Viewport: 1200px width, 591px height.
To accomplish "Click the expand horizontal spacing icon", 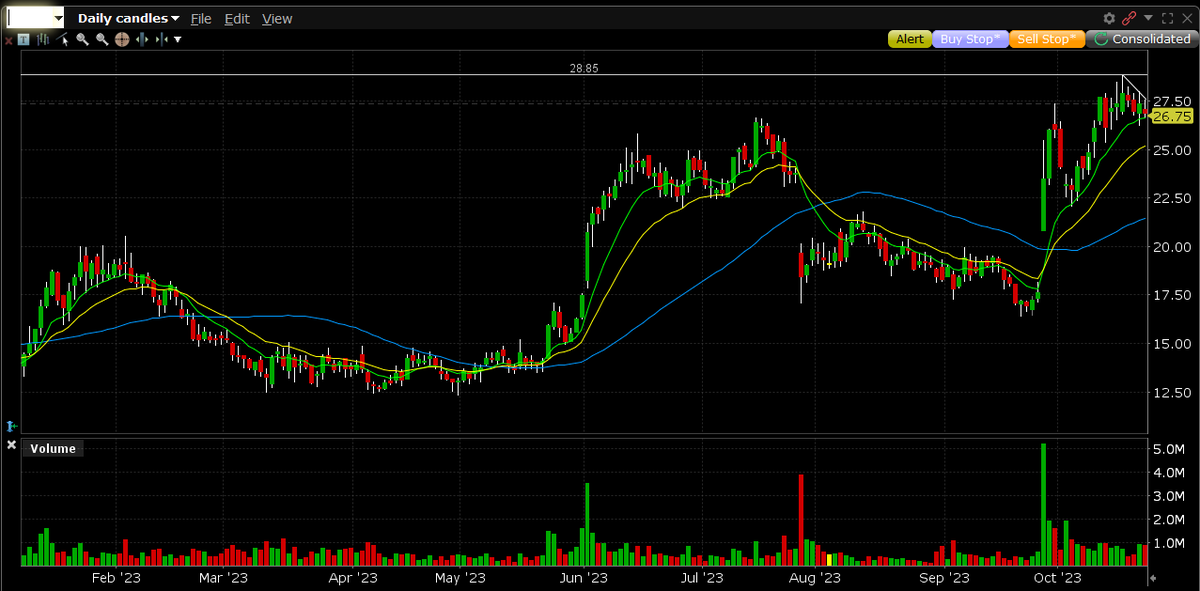I will point(142,39).
